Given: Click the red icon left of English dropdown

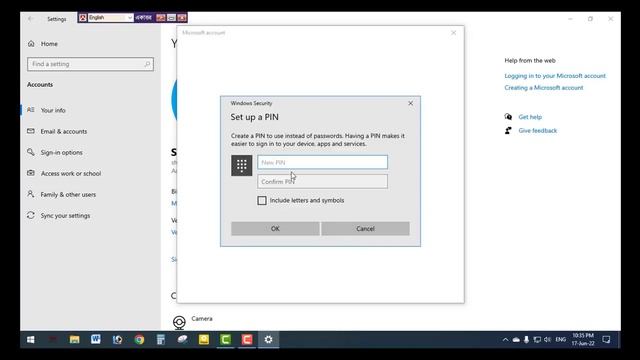Looking at the screenshot, I should tap(83, 18).
